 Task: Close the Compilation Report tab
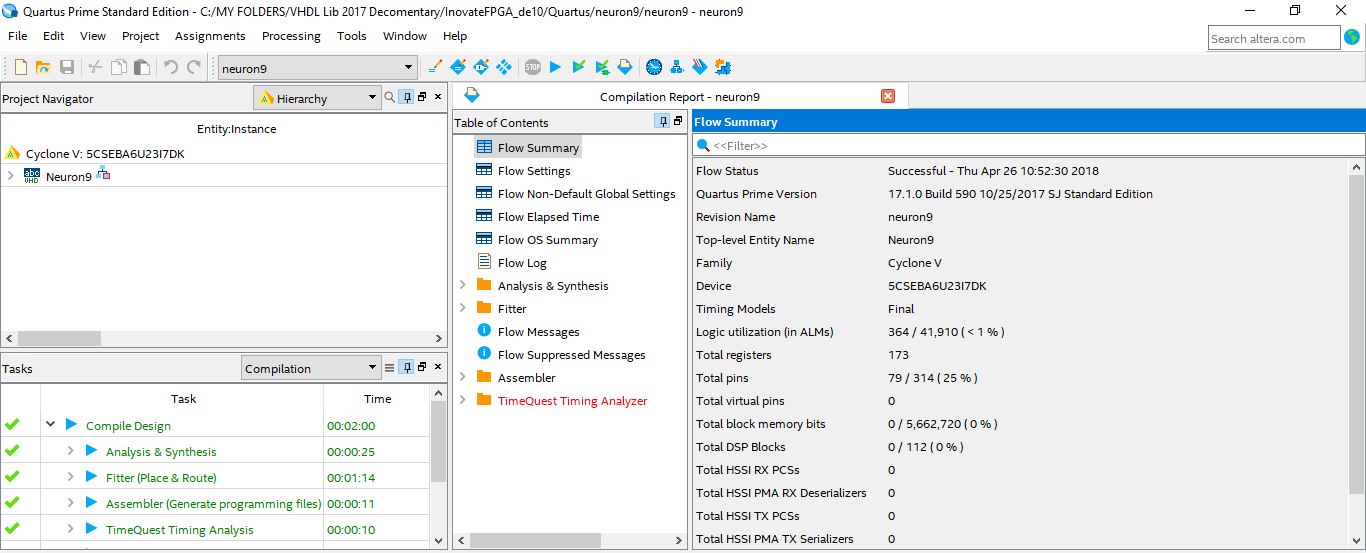[888, 96]
